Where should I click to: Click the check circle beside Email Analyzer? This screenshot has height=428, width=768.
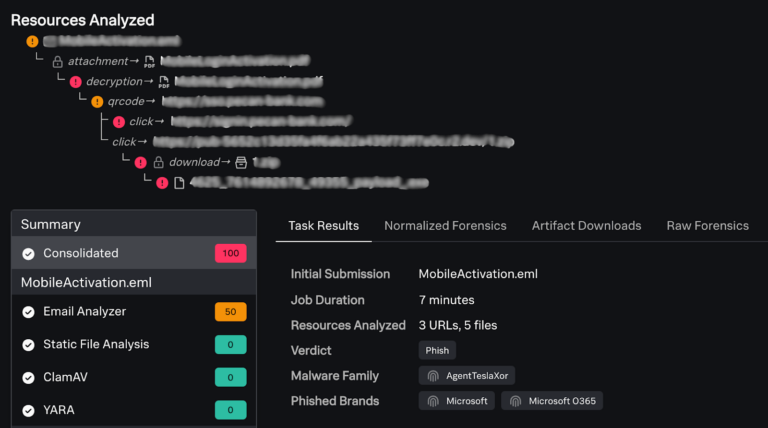tap(28, 312)
